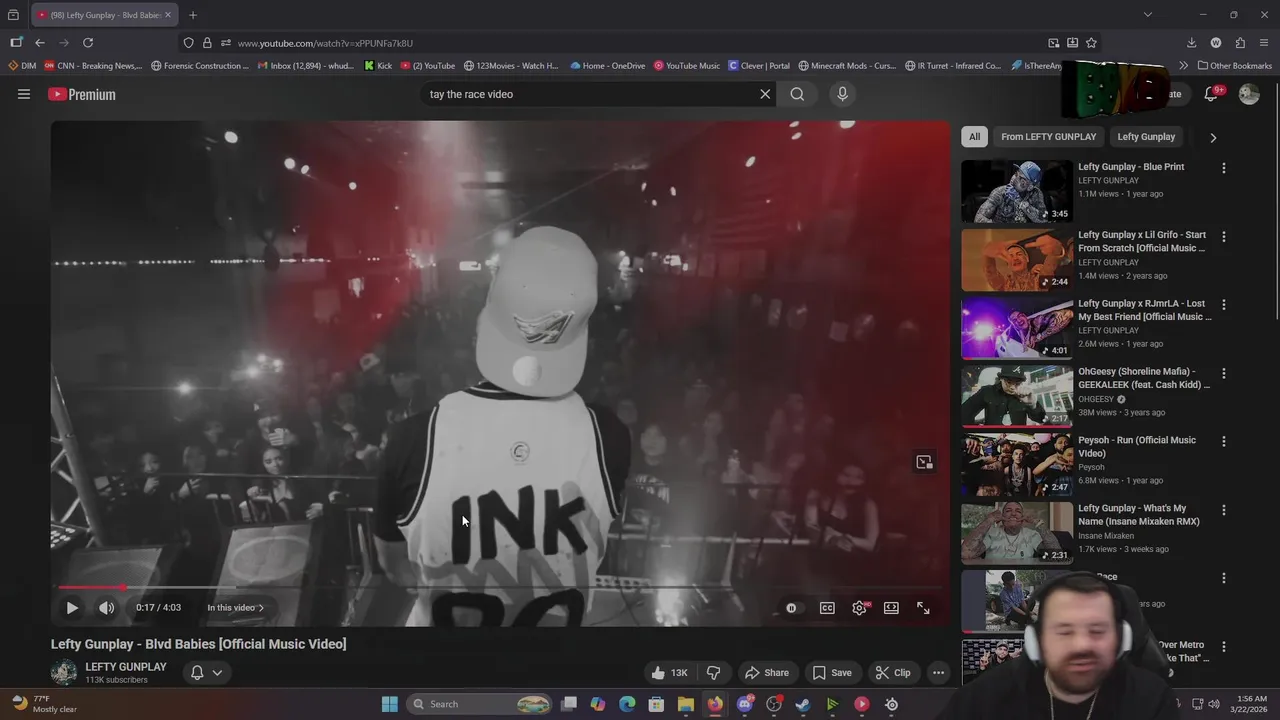Reload the page in the browser
Screen dimensions: 1280x720
[88, 43]
